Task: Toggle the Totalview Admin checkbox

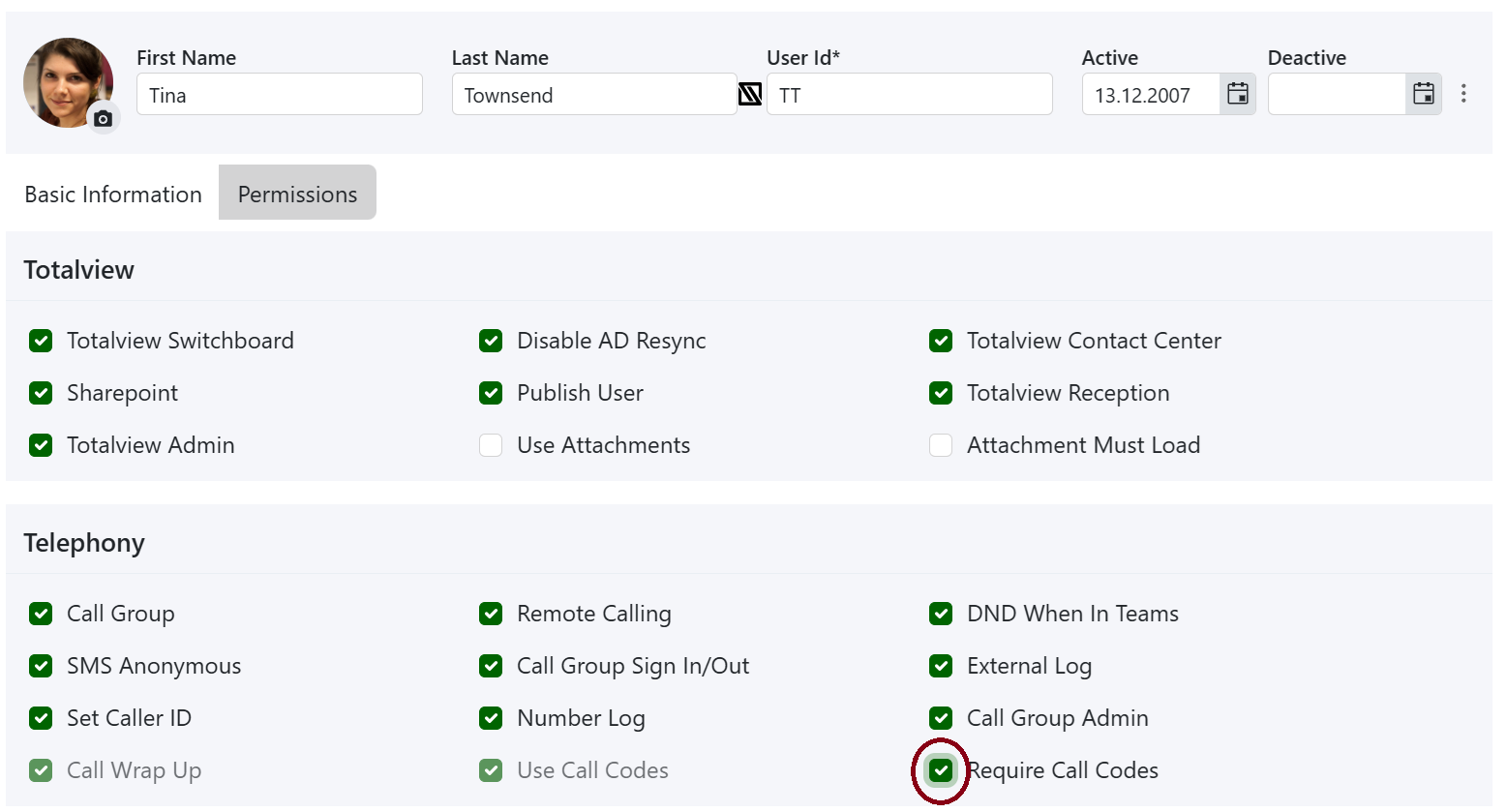Action: point(41,445)
